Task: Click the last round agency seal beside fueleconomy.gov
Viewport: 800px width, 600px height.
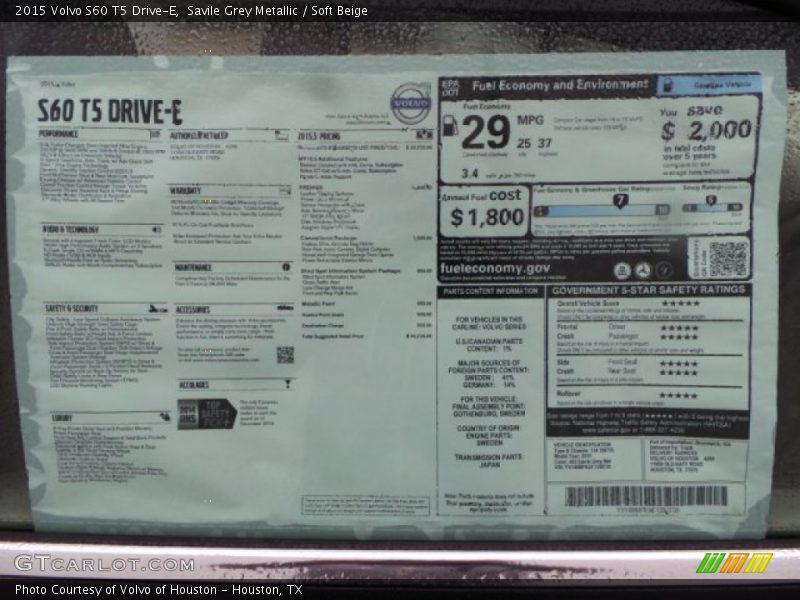Action: pos(664,270)
